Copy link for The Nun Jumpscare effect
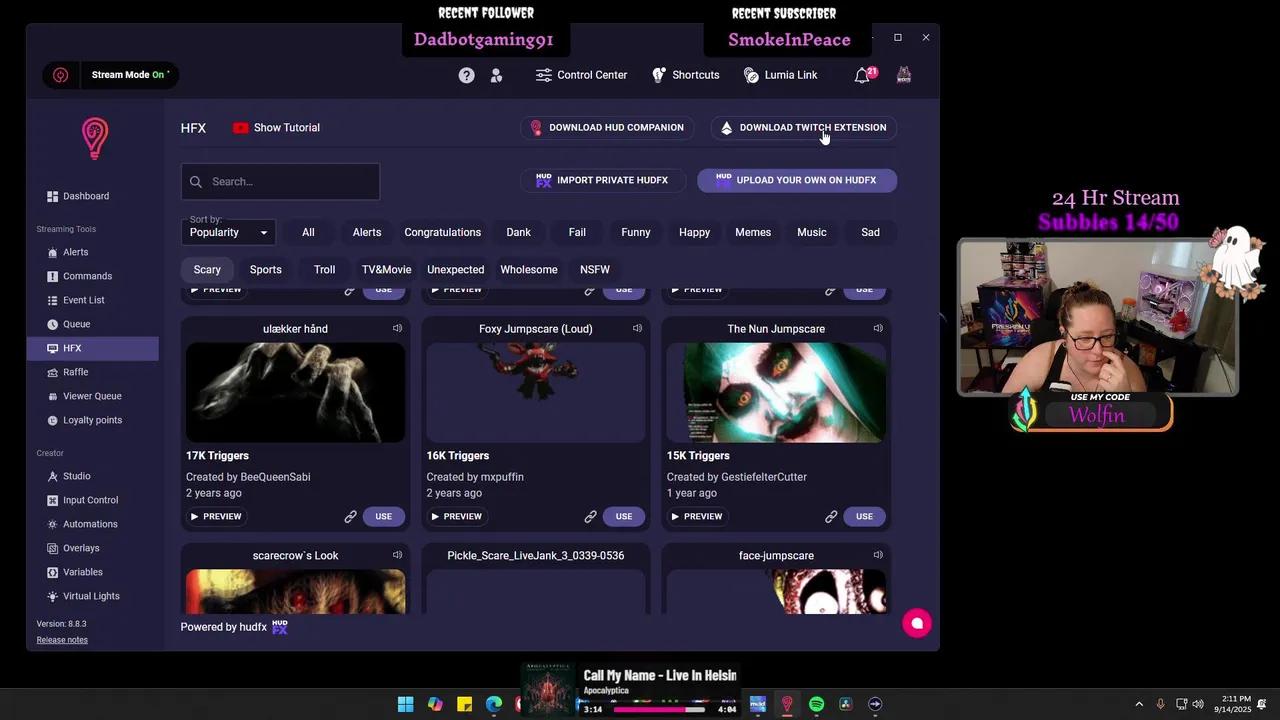The image size is (1280, 720). [x=831, y=516]
